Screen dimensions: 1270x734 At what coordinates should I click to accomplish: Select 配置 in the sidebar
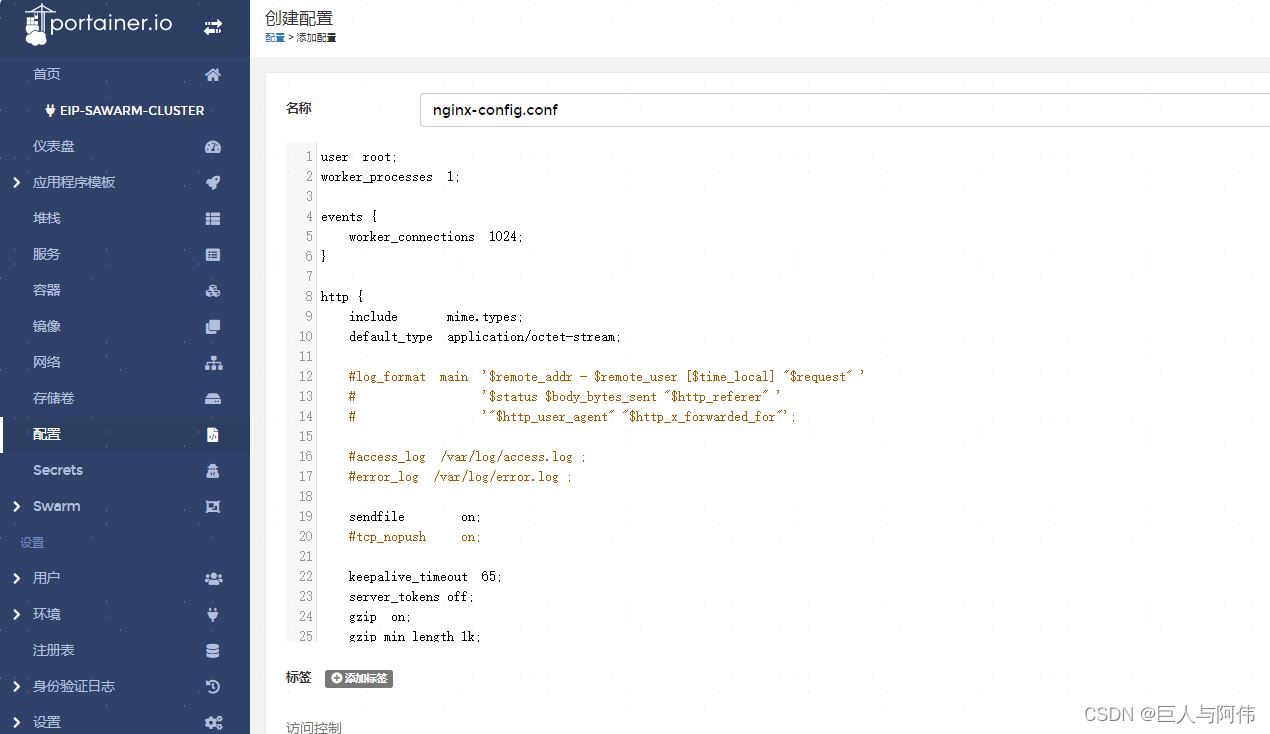point(47,434)
